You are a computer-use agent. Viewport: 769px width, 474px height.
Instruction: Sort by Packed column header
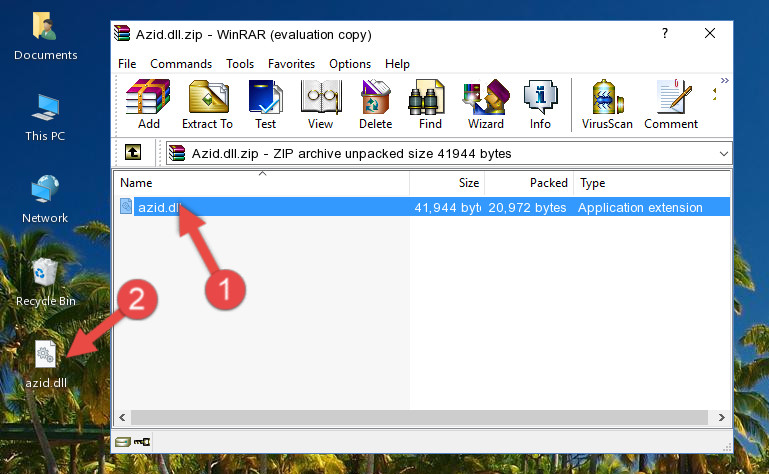coord(529,183)
